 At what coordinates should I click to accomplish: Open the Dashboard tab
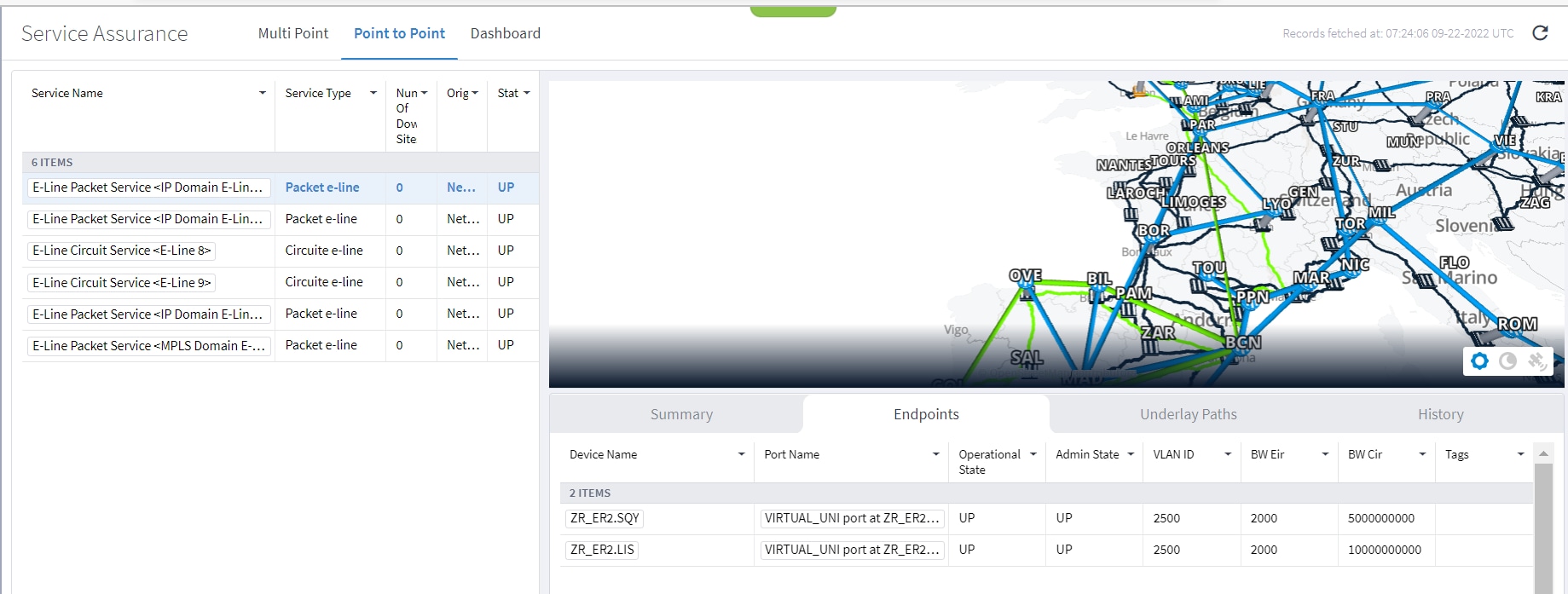[x=505, y=33]
